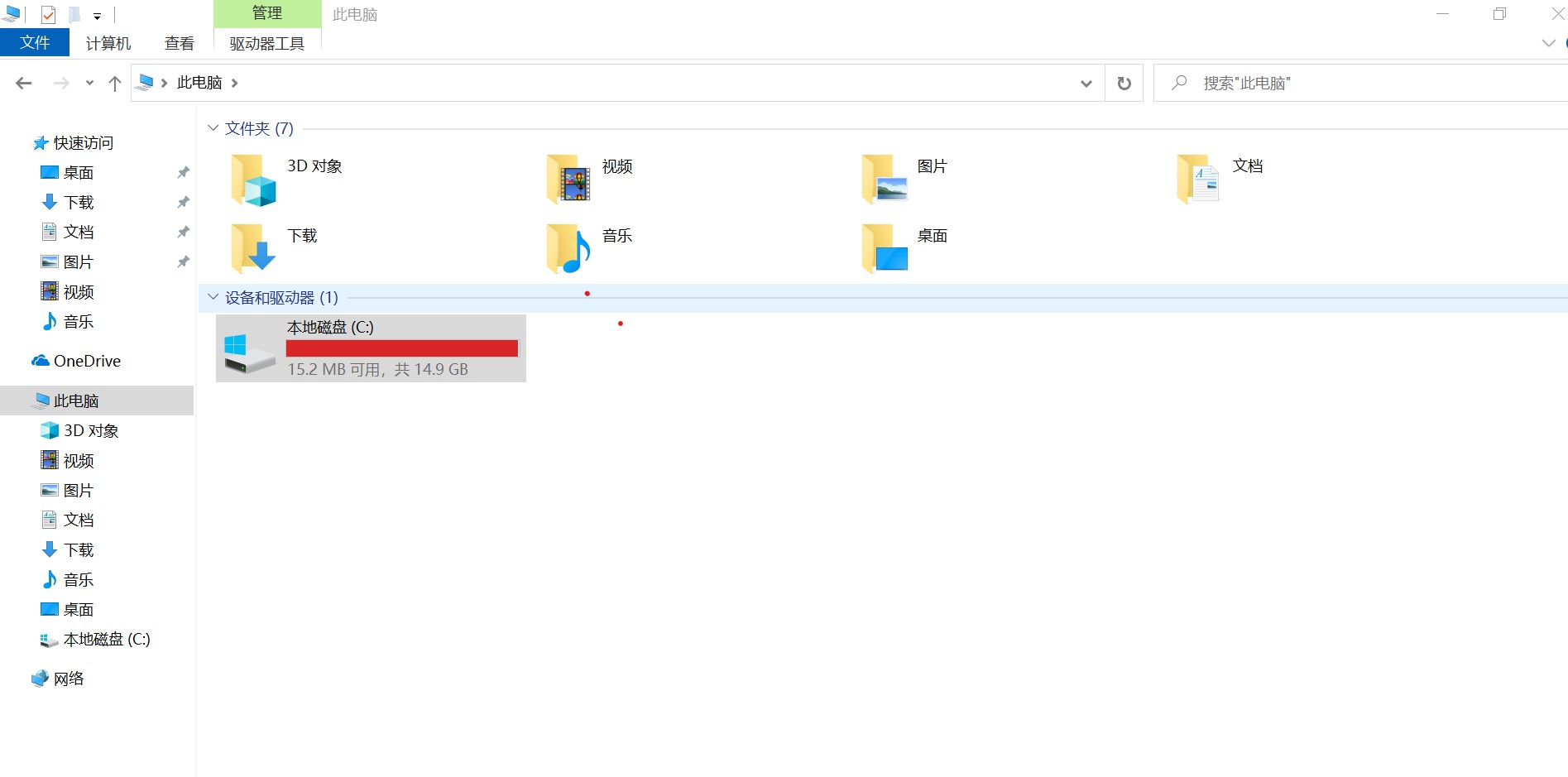Screen dimensions: 1568x777
Task: Open the recent locations dropdown beside the forward arrow
Action: pyautogui.click(x=89, y=83)
